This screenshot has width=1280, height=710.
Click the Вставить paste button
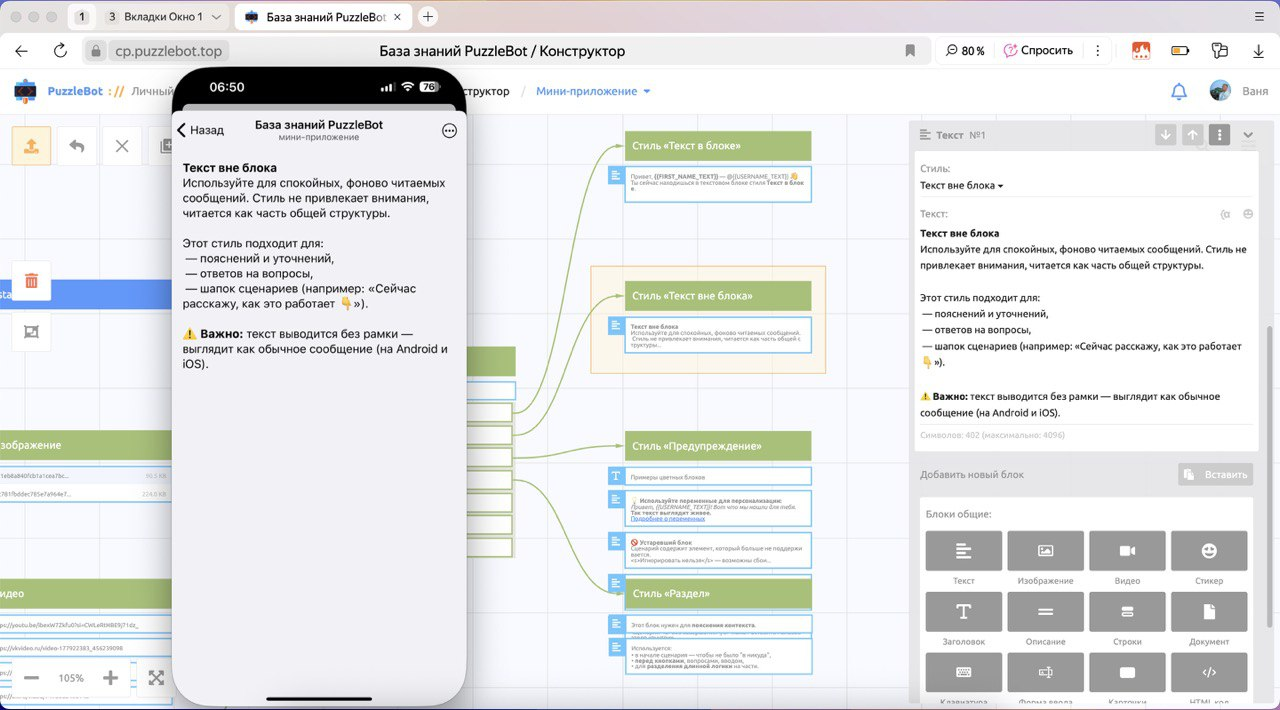tap(1215, 475)
